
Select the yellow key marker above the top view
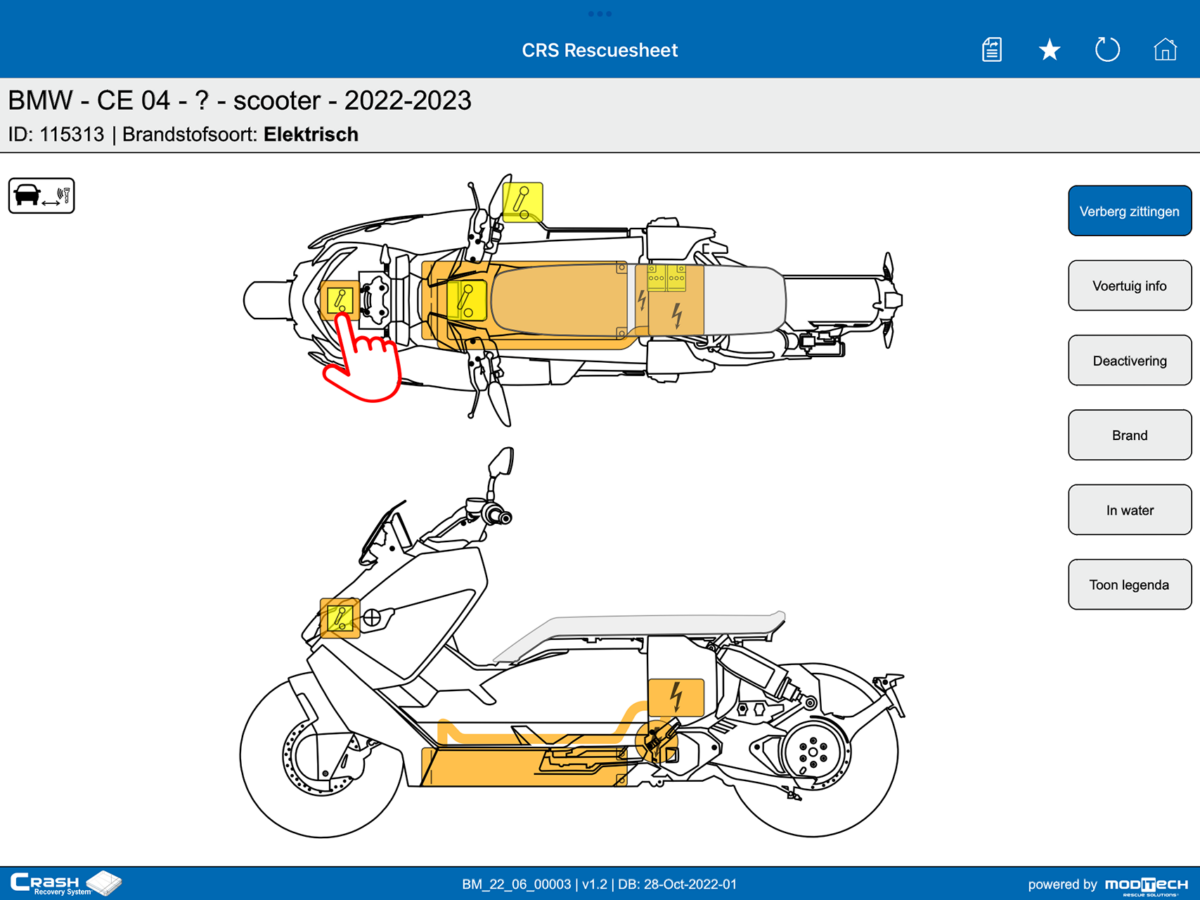tap(521, 202)
